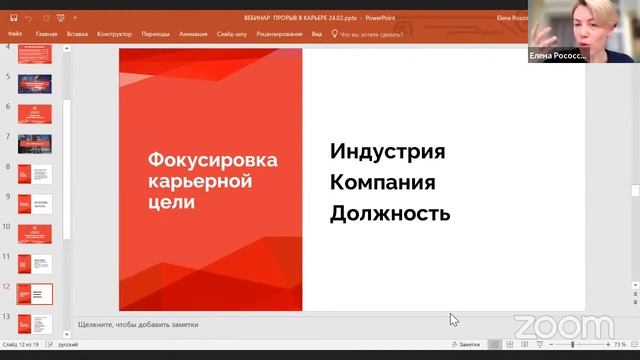Screen dimensions: 640x360
Task: Click the Redo icon in title bar
Action: [x=46, y=18]
